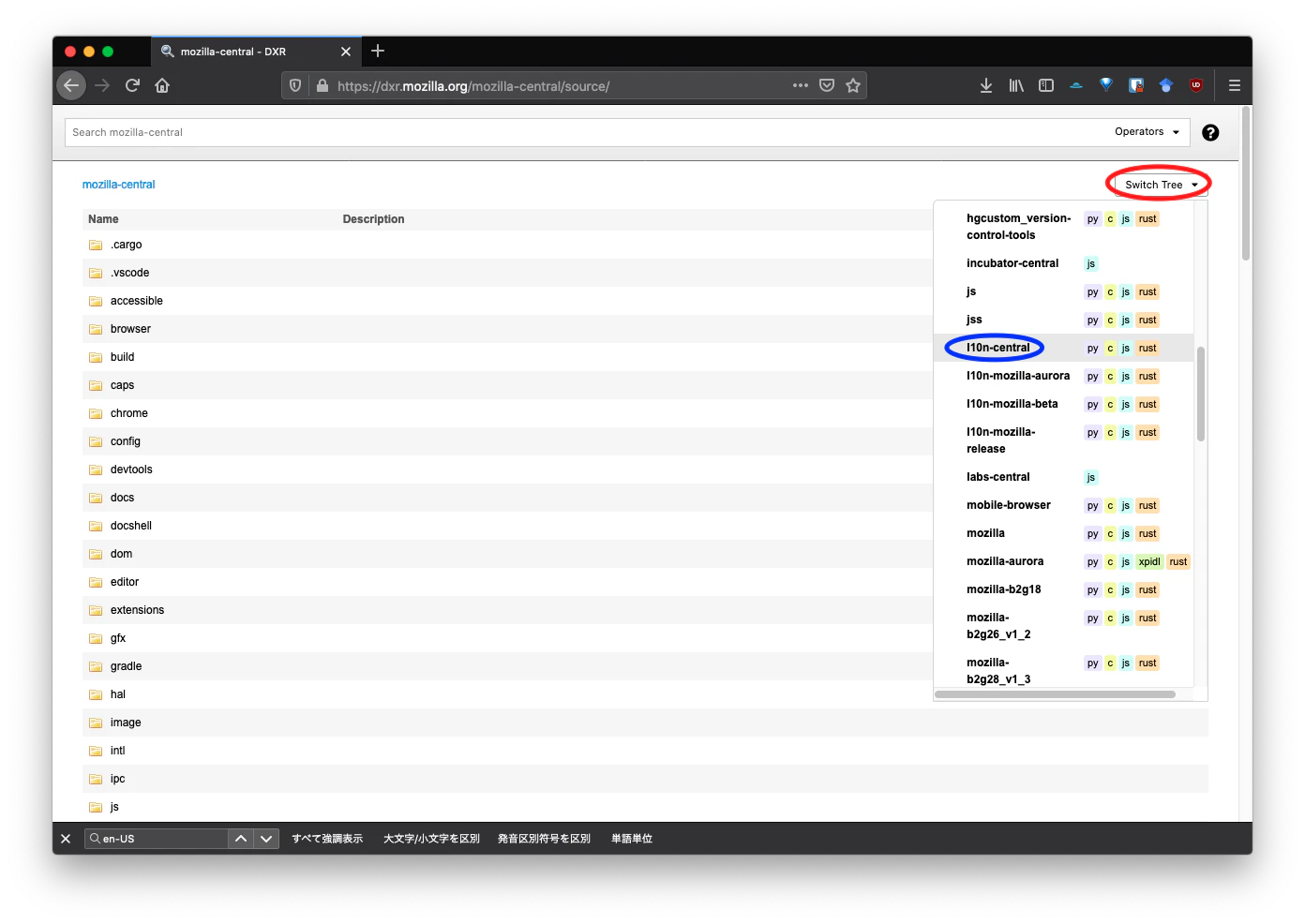Enable すべて強調表示 in the find bar

(327, 838)
